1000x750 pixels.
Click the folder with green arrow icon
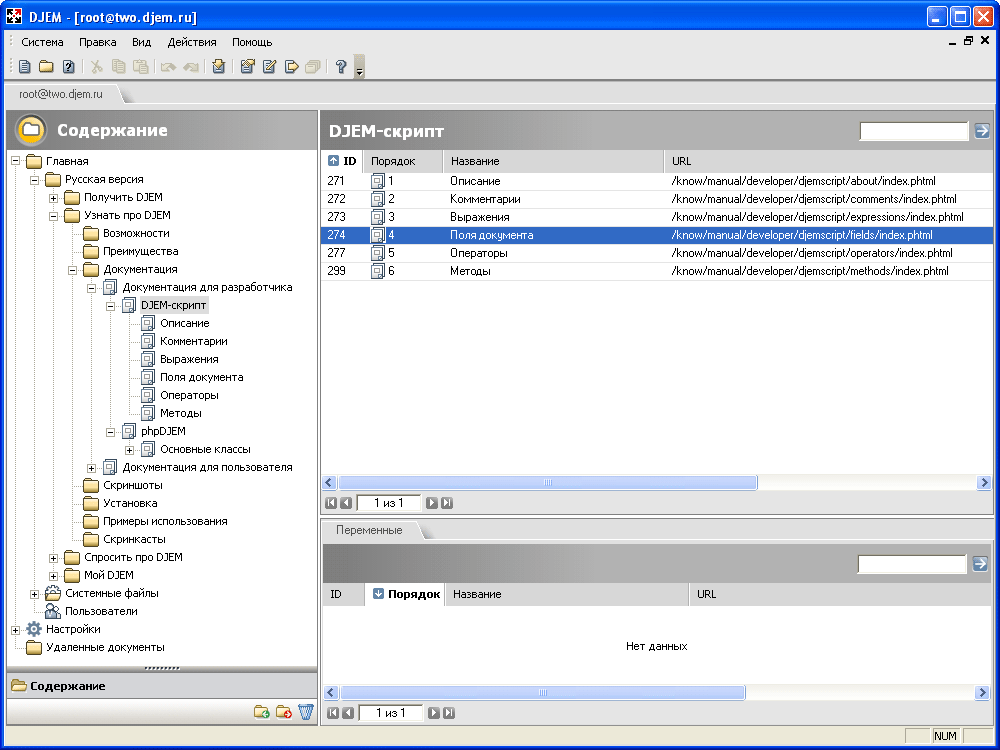261,712
